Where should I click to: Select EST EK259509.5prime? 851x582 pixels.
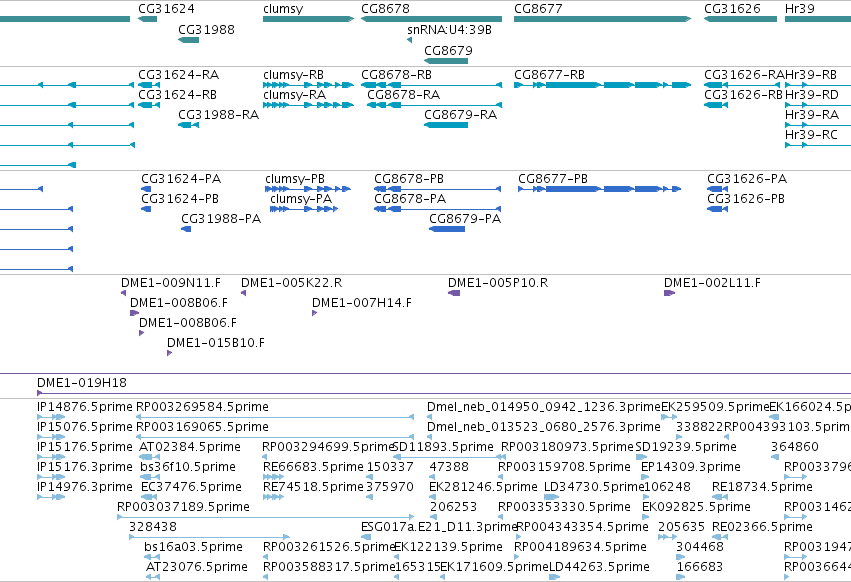(669, 417)
